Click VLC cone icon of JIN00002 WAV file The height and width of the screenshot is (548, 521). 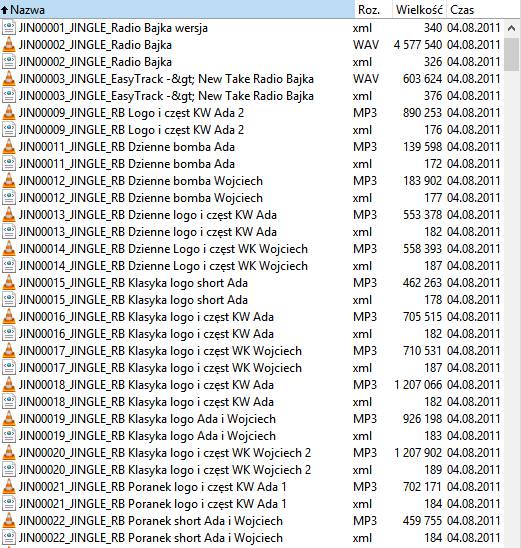(9, 45)
